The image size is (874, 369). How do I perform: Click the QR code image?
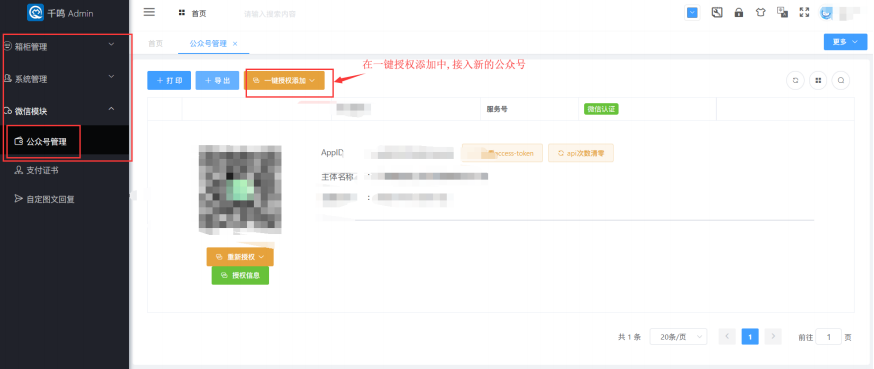point(240,189)
